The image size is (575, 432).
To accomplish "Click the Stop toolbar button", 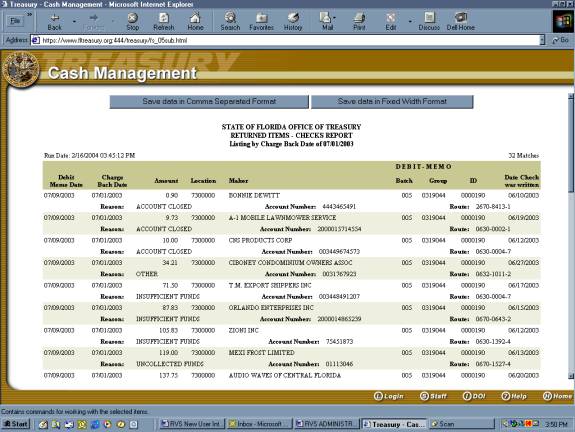I will [x=132, y=22].
